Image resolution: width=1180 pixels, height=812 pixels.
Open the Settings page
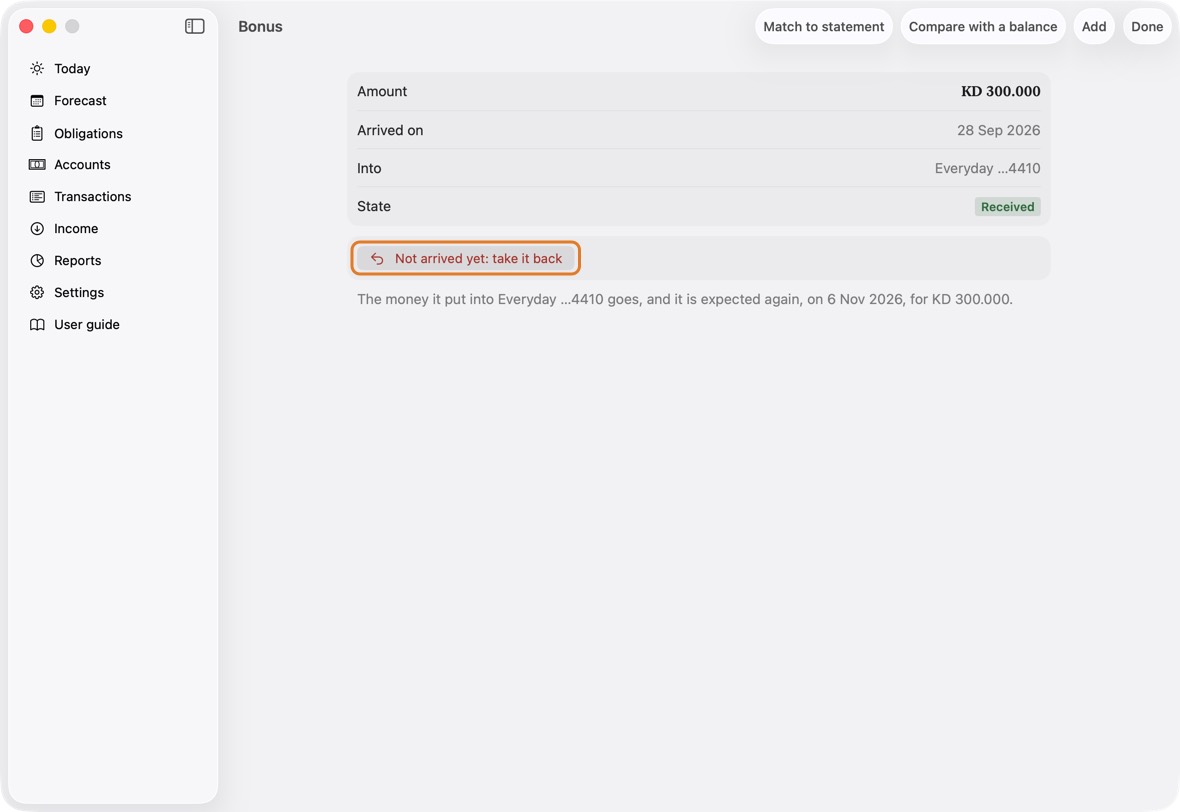coord(113,293)
